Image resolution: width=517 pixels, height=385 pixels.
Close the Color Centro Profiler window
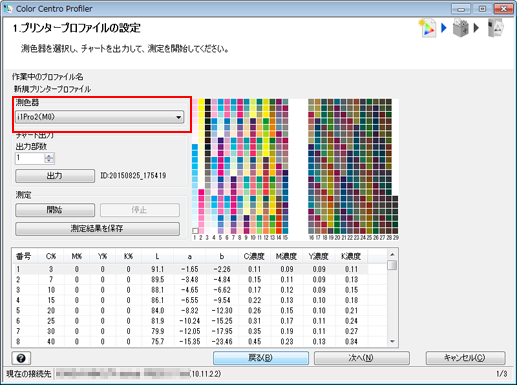click(x=504, y=9)
